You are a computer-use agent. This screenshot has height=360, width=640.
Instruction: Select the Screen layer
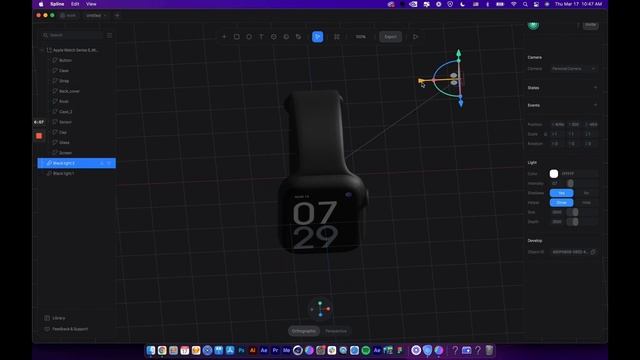65,153
